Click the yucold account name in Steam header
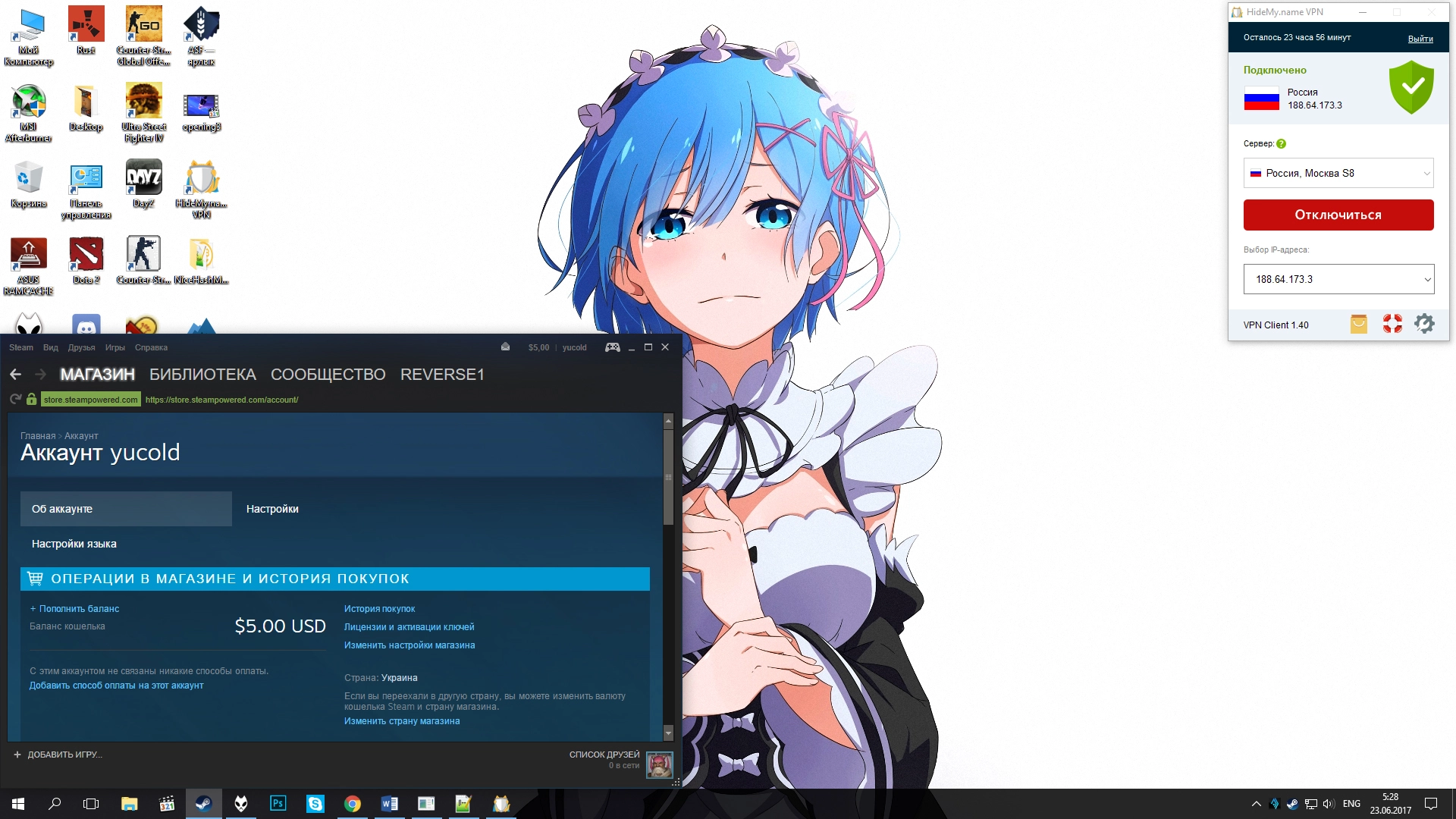This screenshot has height=819, width=1456. tap(574, 347)
